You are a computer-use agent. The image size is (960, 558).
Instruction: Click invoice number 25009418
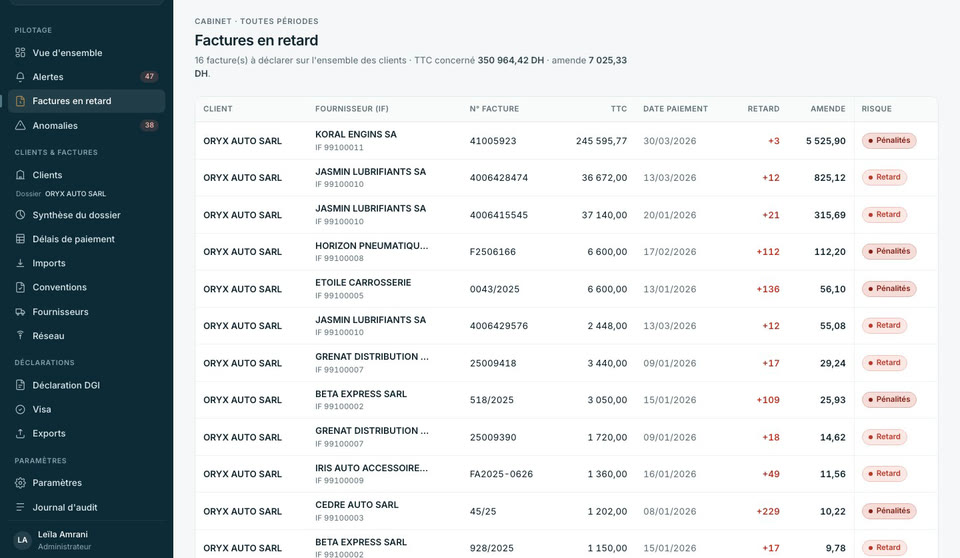coord(493,363)
